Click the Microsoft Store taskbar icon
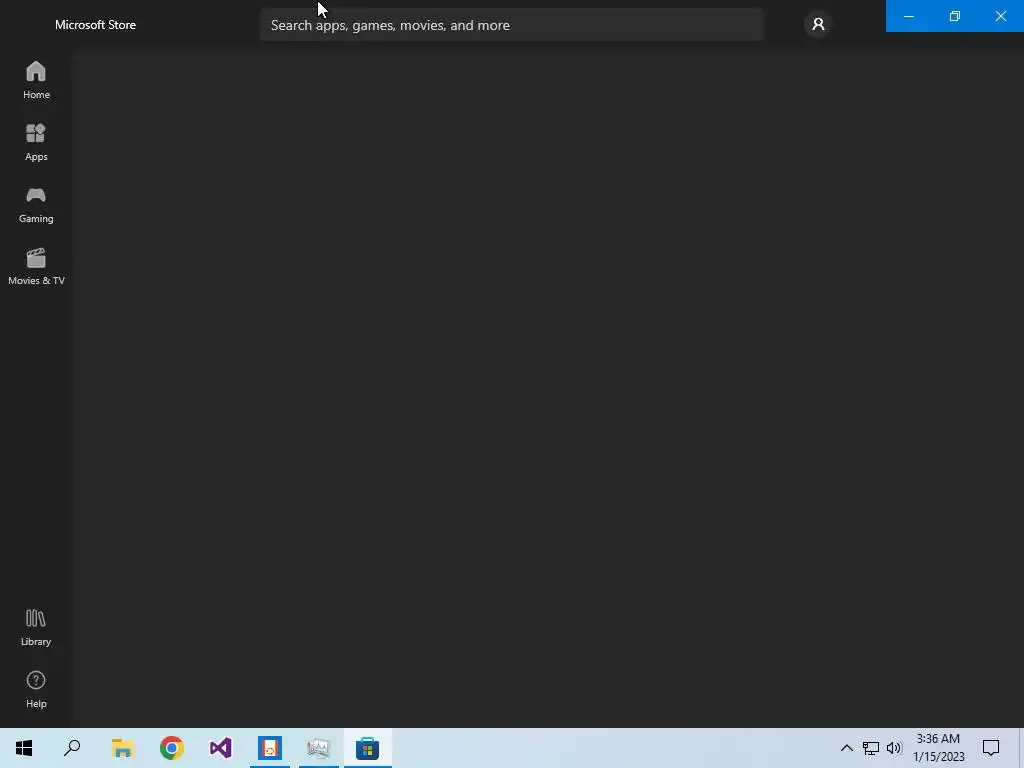 tap(368, 748)
